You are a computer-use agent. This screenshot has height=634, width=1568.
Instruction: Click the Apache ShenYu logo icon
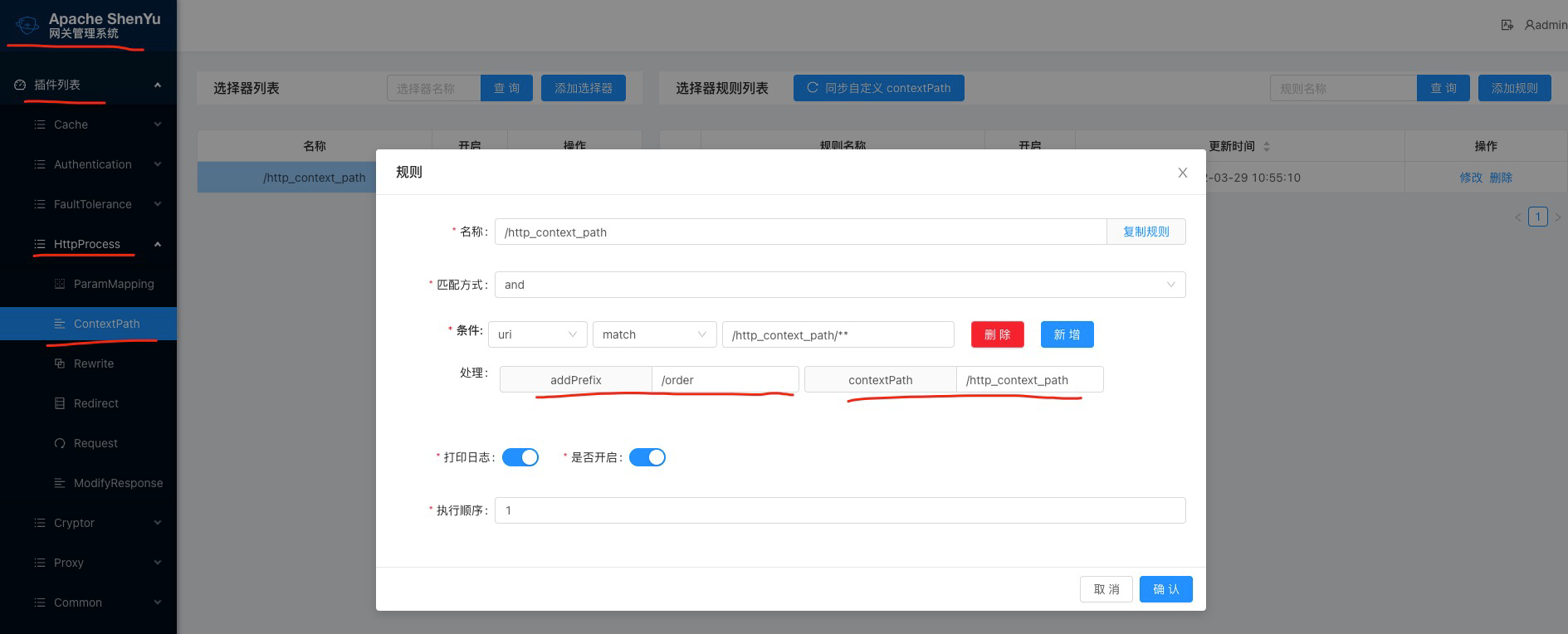click(x=27, y=25)
